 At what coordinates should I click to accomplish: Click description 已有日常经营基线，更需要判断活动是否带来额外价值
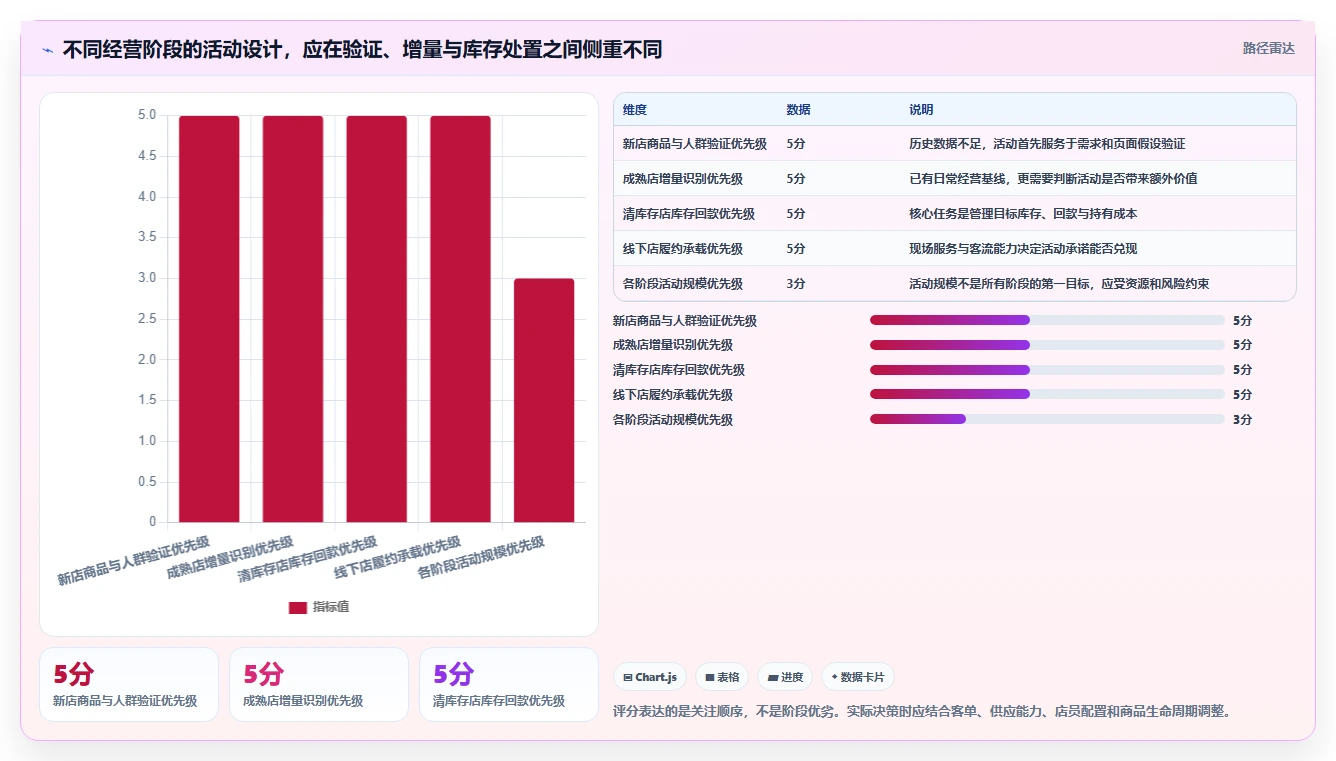tap(1053, 179)
